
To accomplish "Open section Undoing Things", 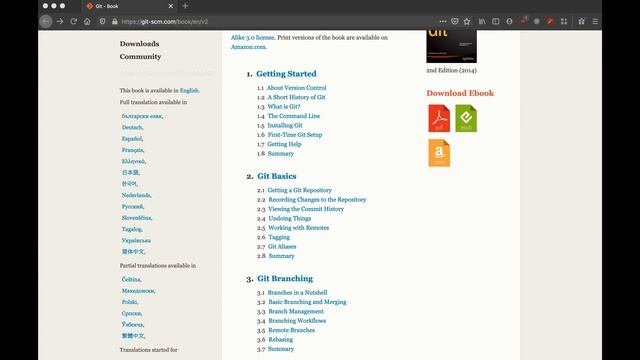I will (290, 218).
